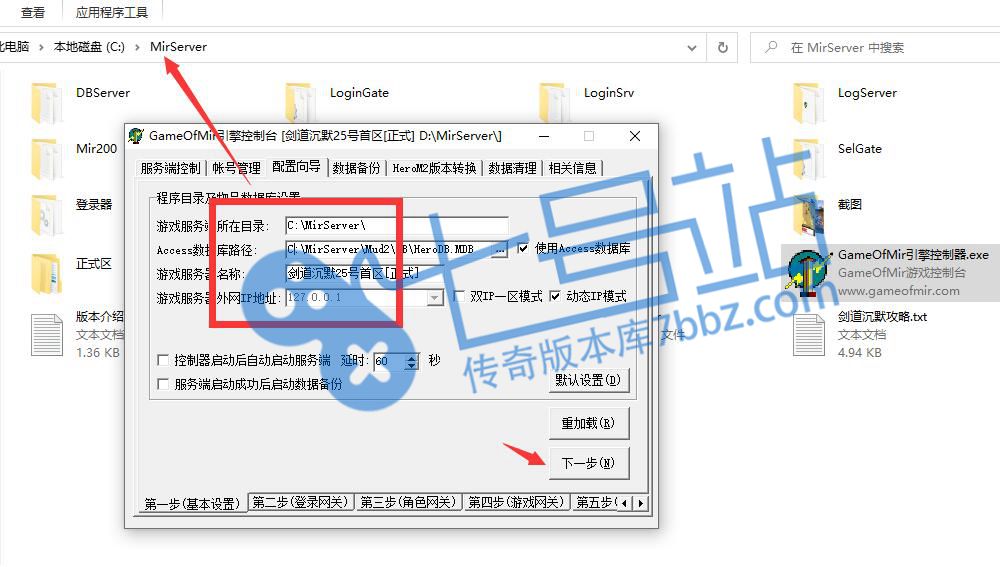Open the 外网IP地址 combo box dropdown
The width and height of the screenshot is (1000, 567).
click(435, 298)
